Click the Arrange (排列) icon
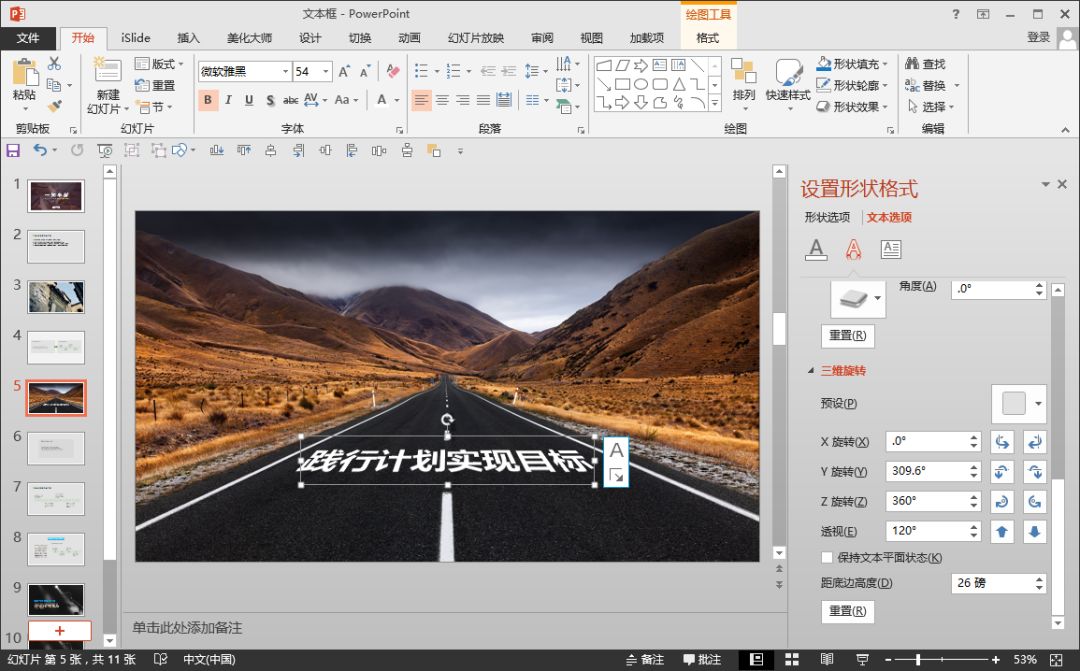This screenshot has height=671, width=1080. (x=743, y=79)
